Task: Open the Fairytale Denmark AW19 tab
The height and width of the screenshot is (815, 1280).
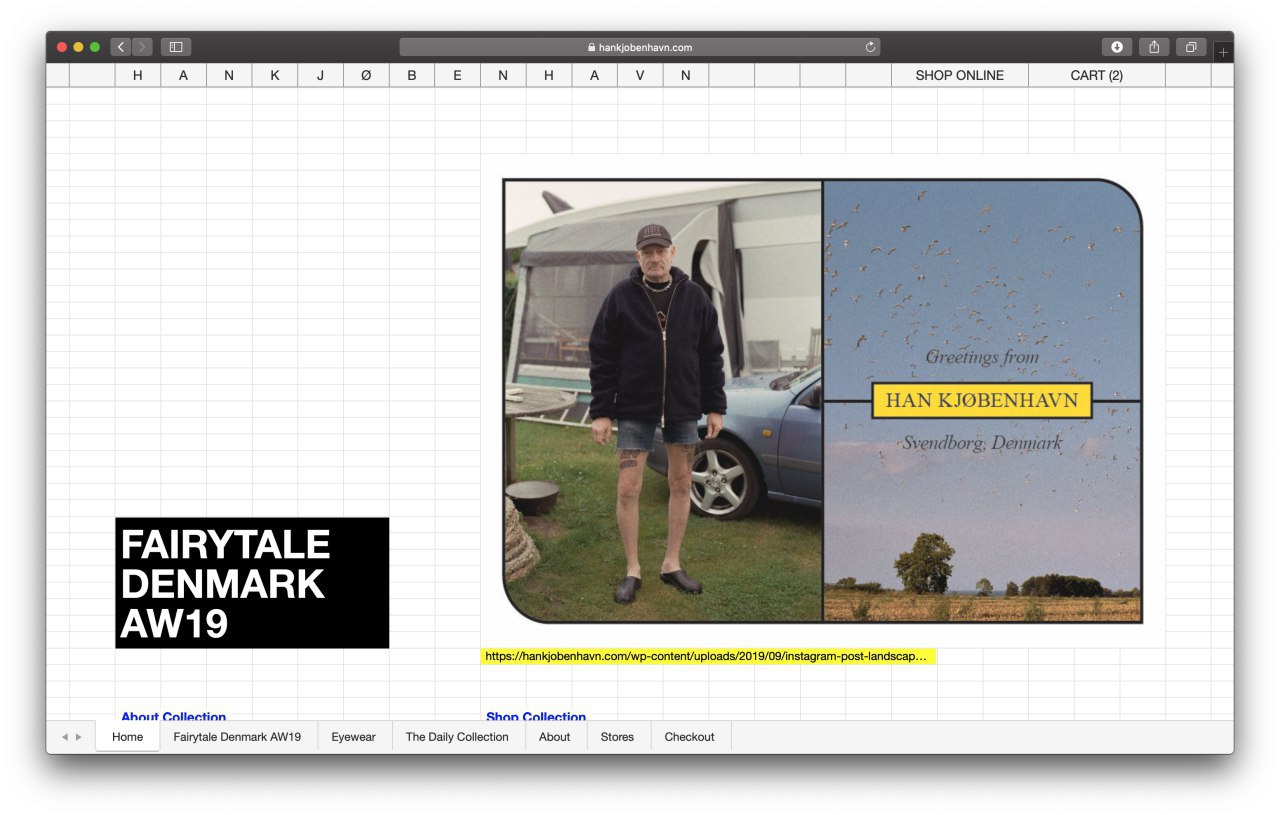Action: [237, 737]
